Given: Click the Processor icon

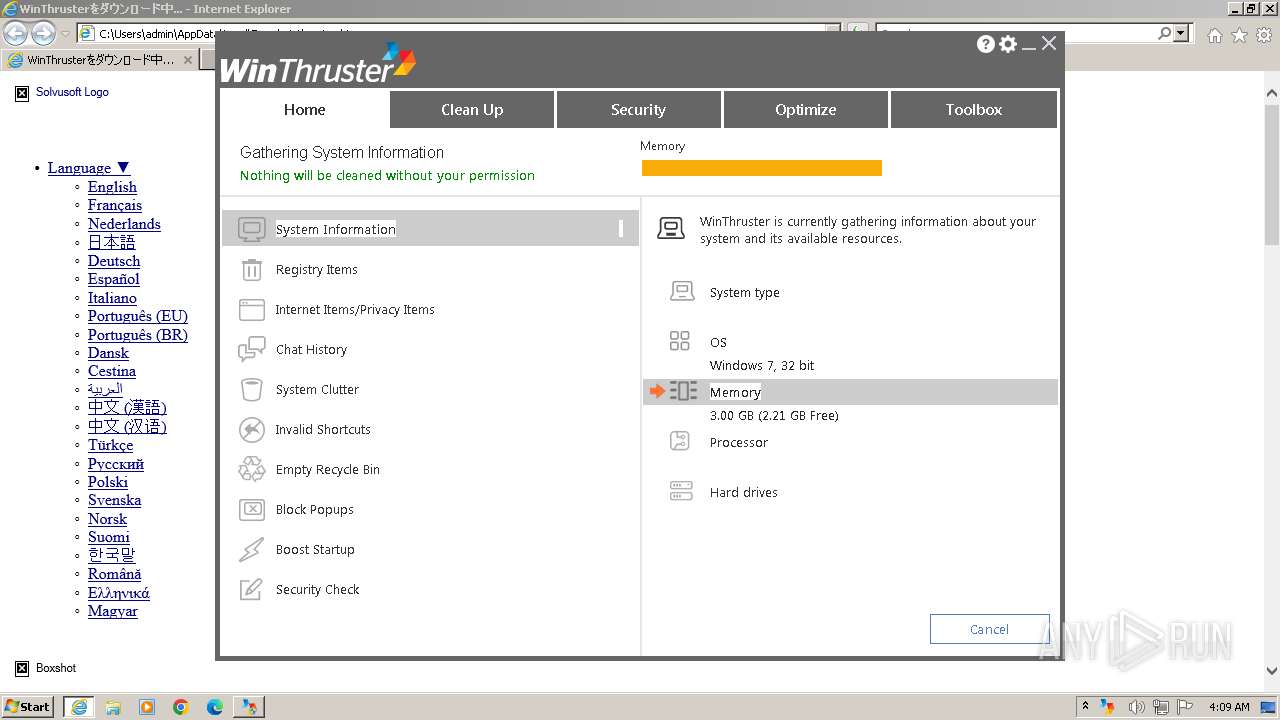Looking at the screenshot, I should (680, 441).
